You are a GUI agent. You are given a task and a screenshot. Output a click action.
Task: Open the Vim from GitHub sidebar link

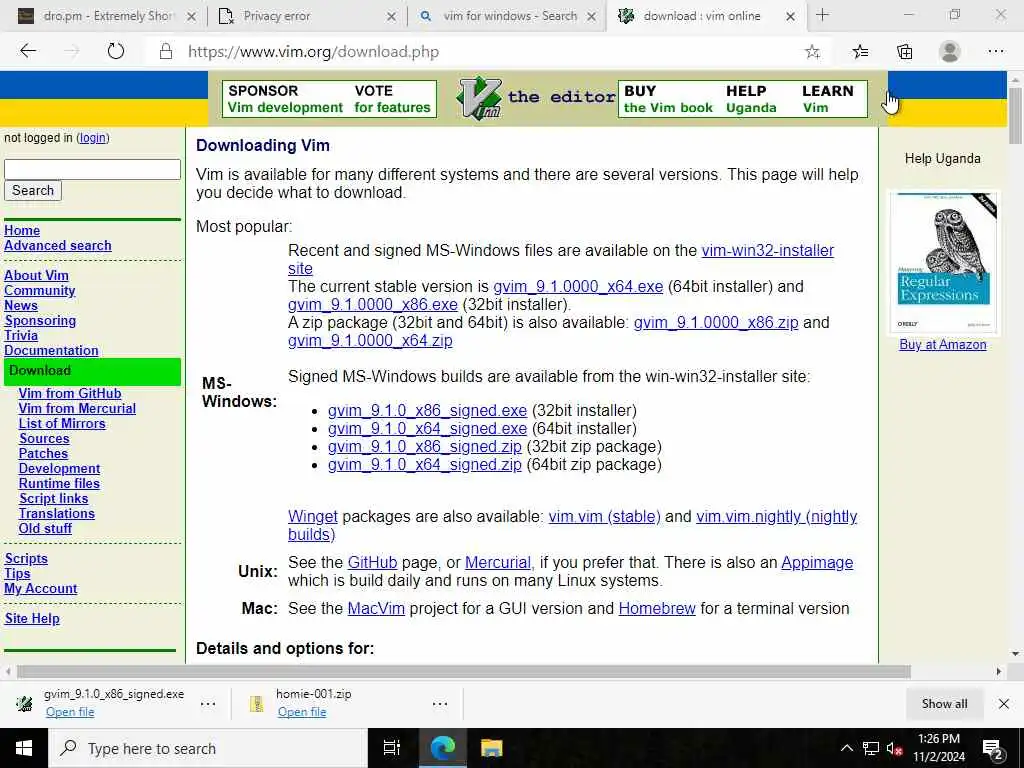pos(70,394)
